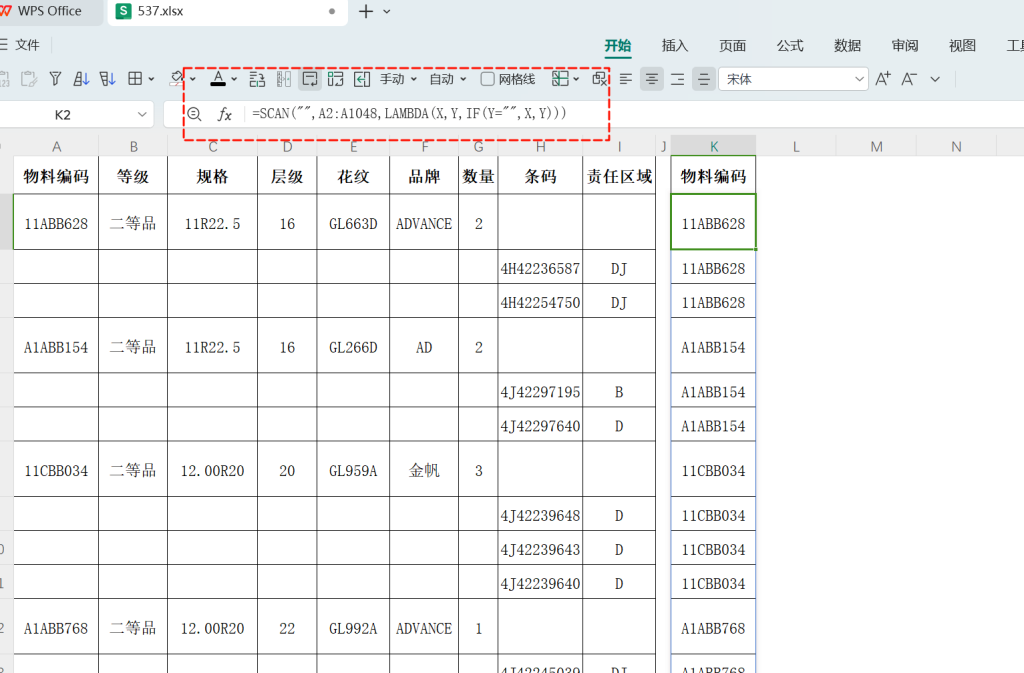Click 物料编码 header in column K
This screenshot has width=1024, height=673.
713,176
